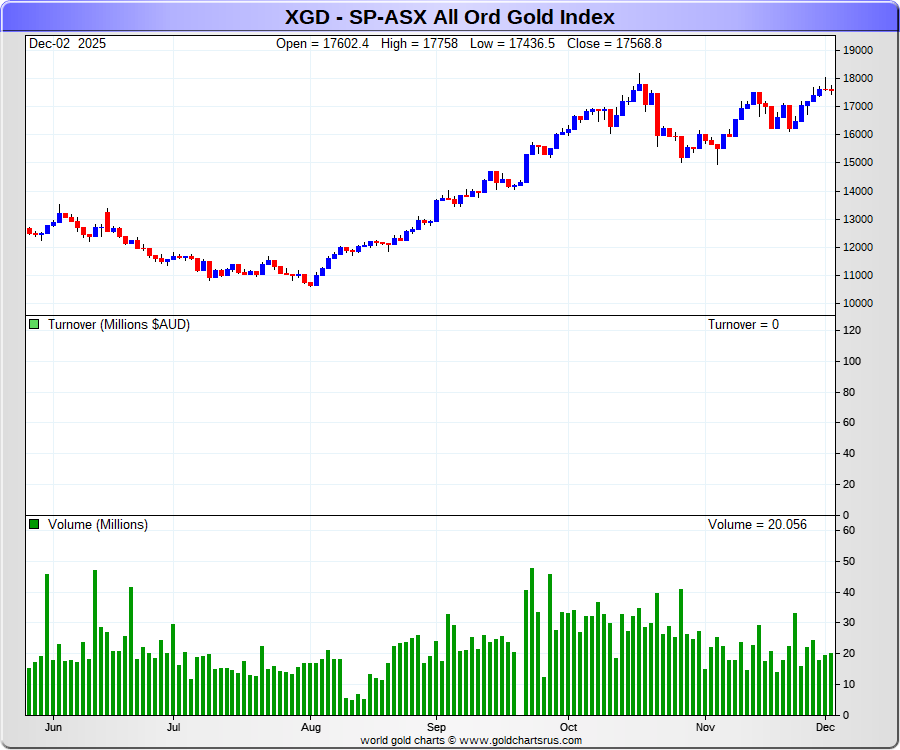Viewport: 900px width, 750px height.
Task: Click the Volume = 20.056 readout
Action: (x=757, y=524)
